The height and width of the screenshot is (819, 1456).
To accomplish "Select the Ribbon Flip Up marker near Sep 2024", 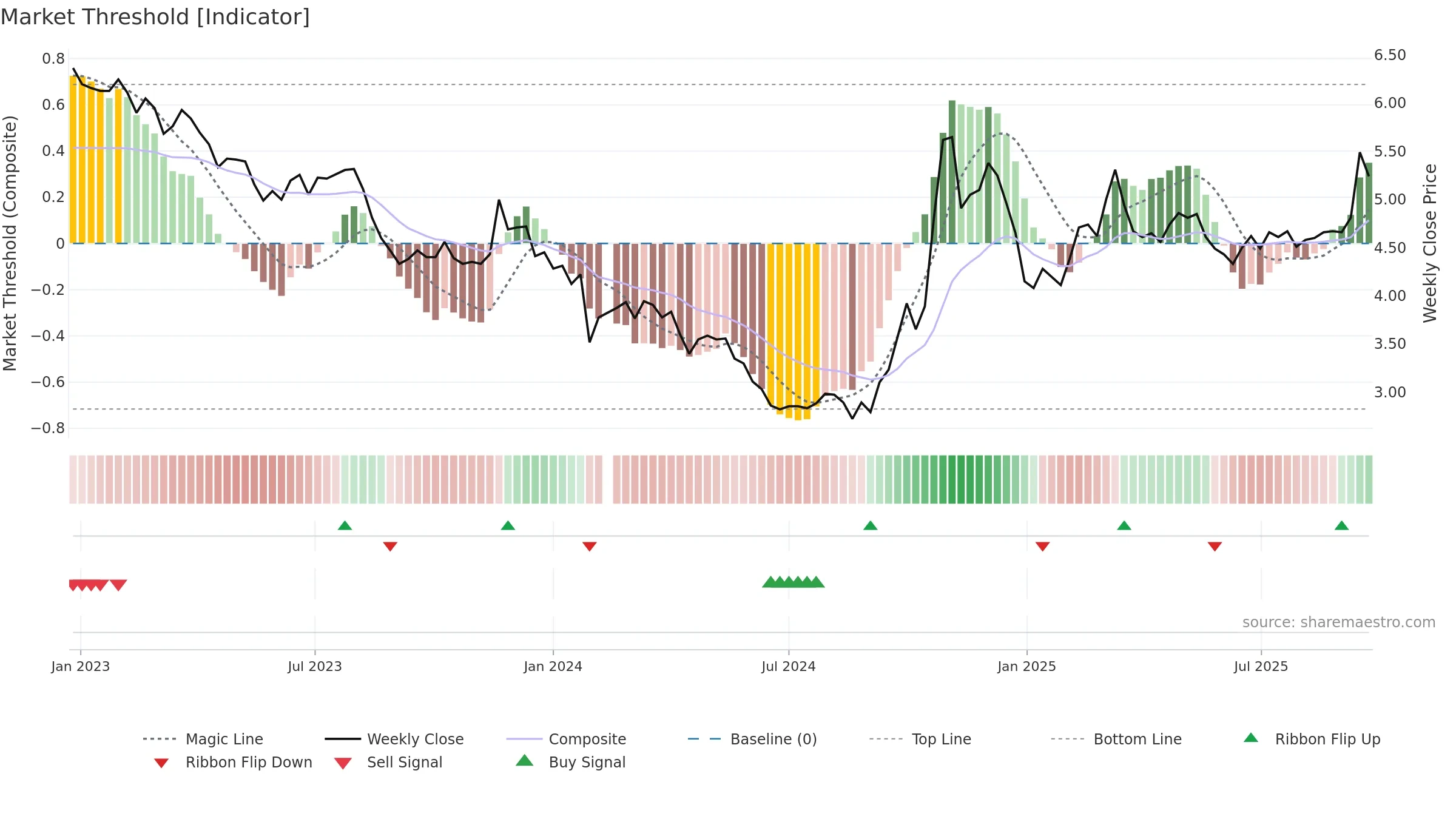I will click(870, 525).
